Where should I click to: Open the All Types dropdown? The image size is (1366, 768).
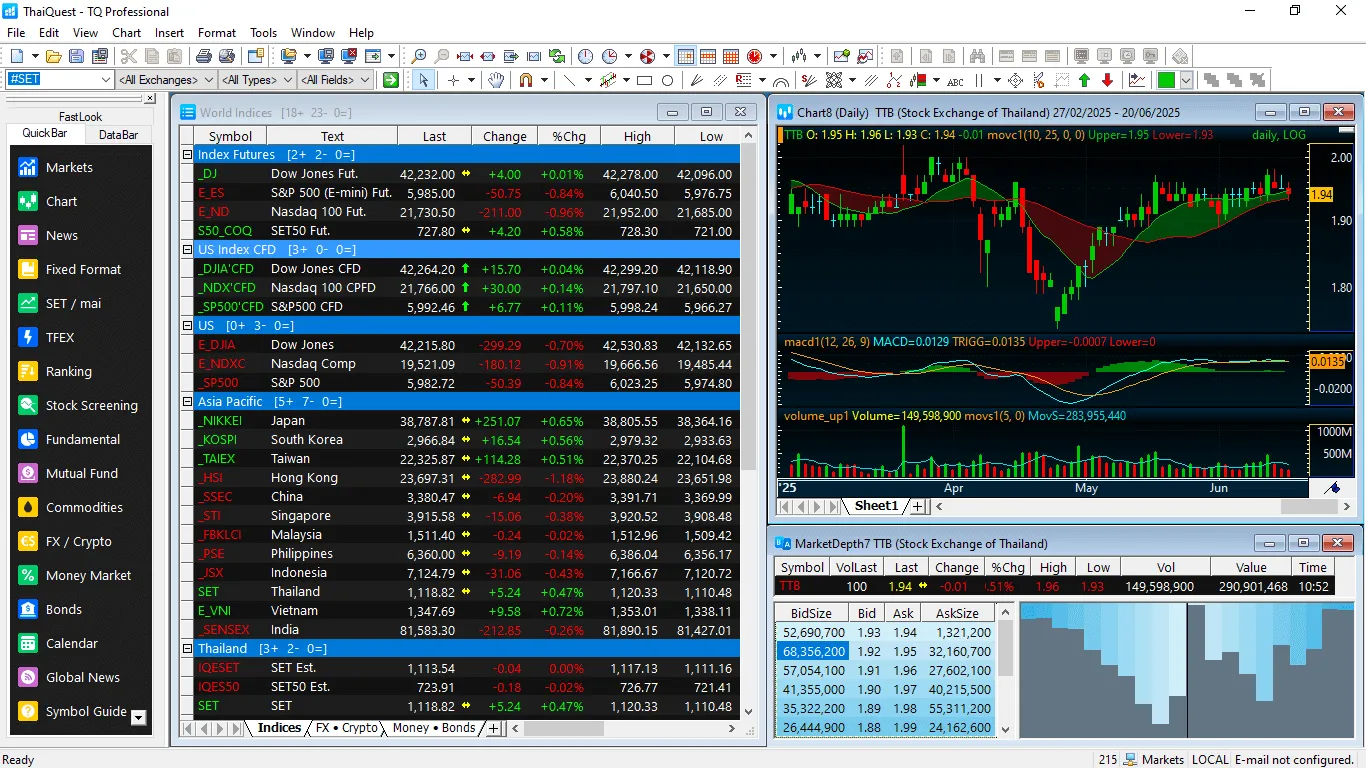pyautogui.click(x=257, y=80)
